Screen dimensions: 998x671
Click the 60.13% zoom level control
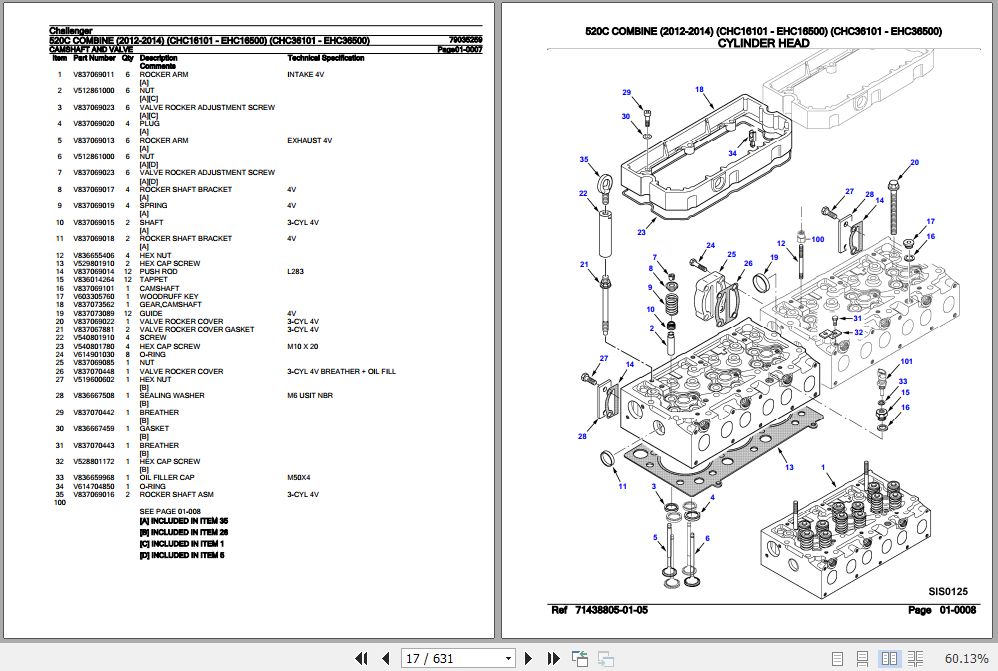pyautogui.click(x=966, y=658)
